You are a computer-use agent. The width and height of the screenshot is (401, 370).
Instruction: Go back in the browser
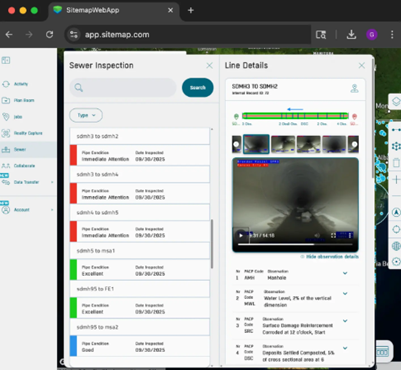(x=9, y=34)
